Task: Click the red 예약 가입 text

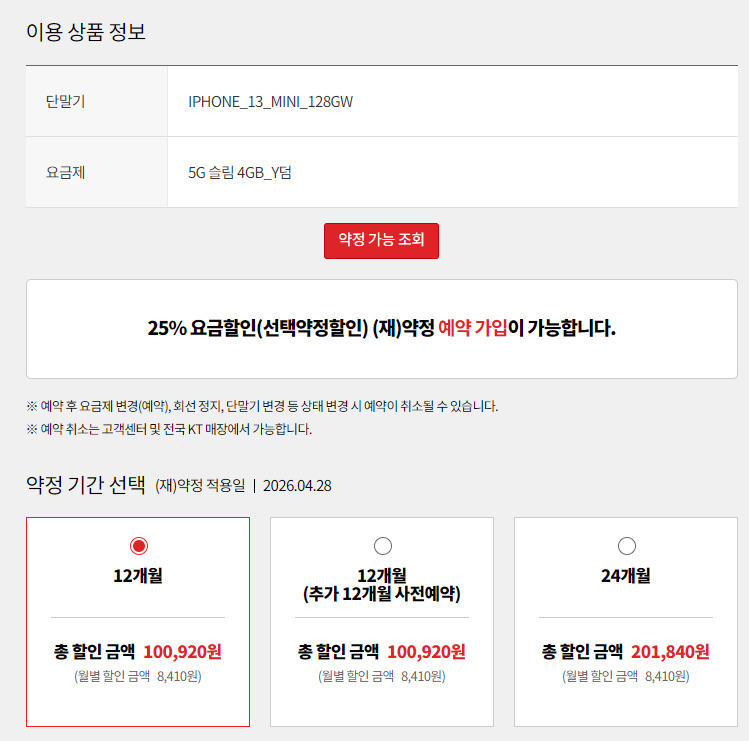Action: pyautogui.click(x=472, y=328)
